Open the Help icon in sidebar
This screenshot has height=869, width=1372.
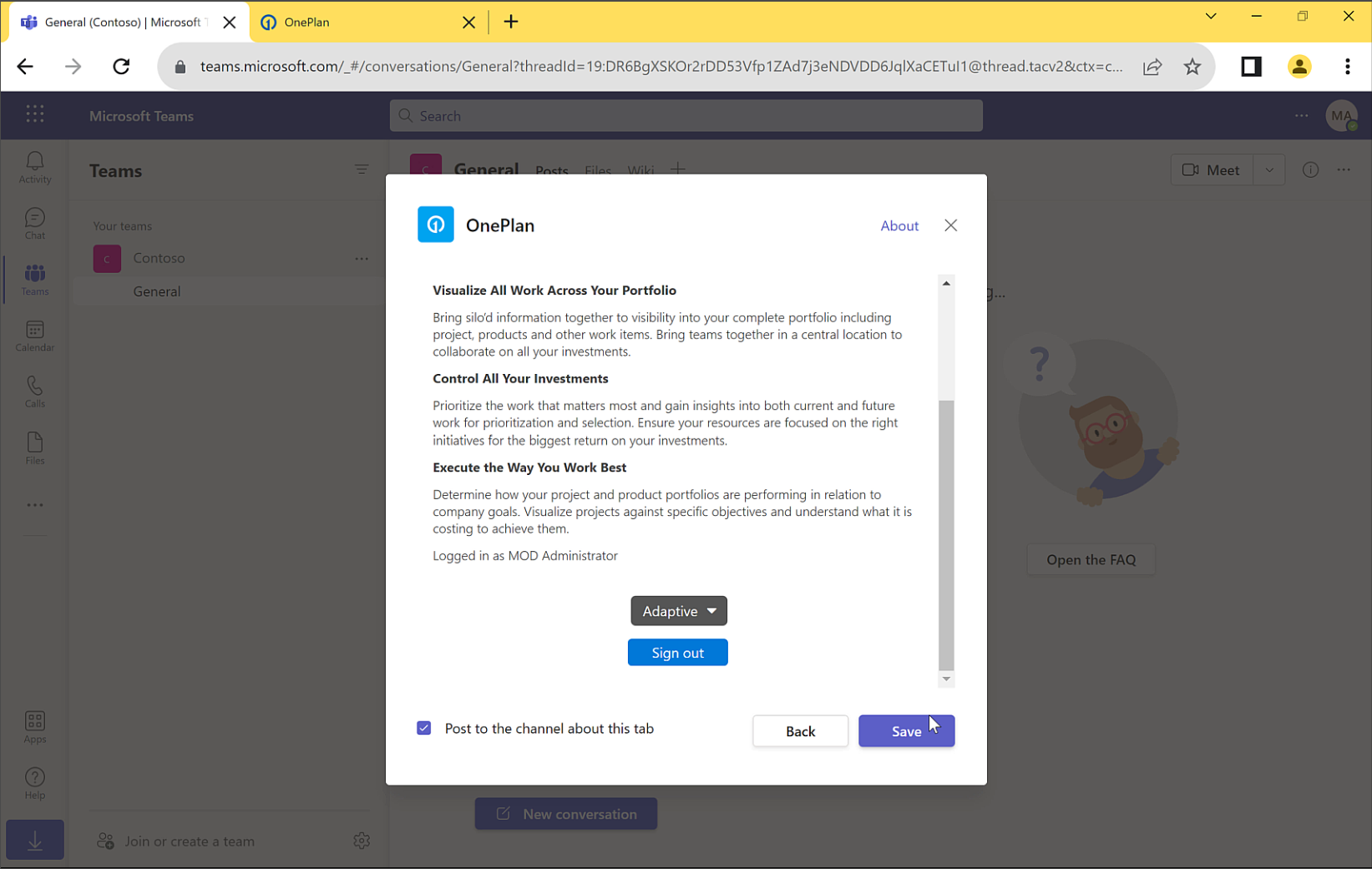pyautogui.click(x=34, y=783)
